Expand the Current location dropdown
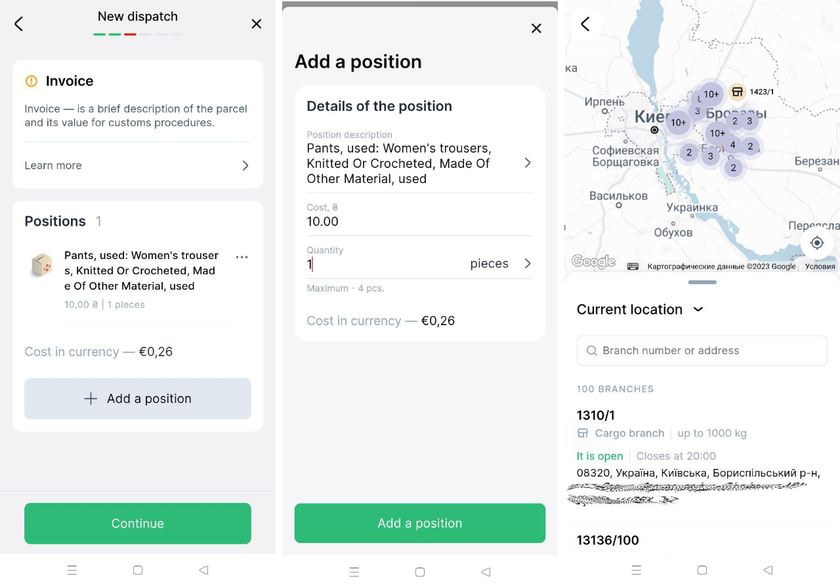This screenshot has width=840, height=587. 698,310
